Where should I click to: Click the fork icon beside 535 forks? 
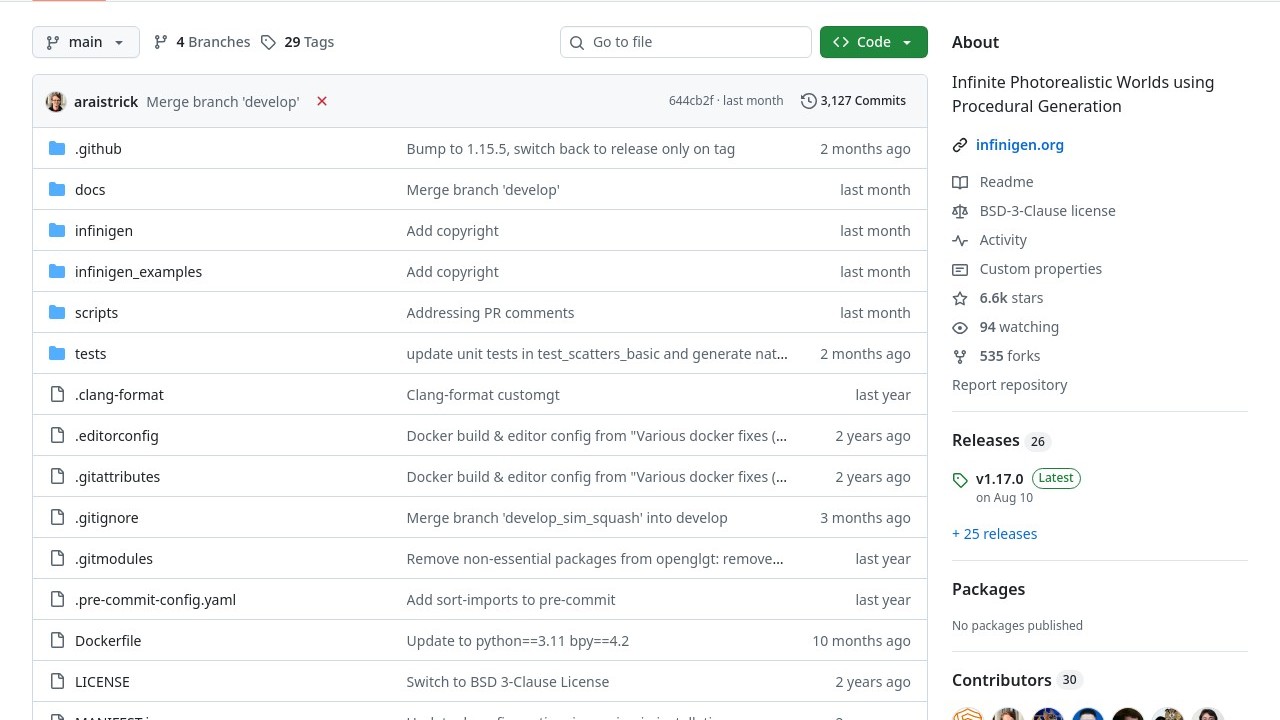pyautogui.click(x=960, y=356)
